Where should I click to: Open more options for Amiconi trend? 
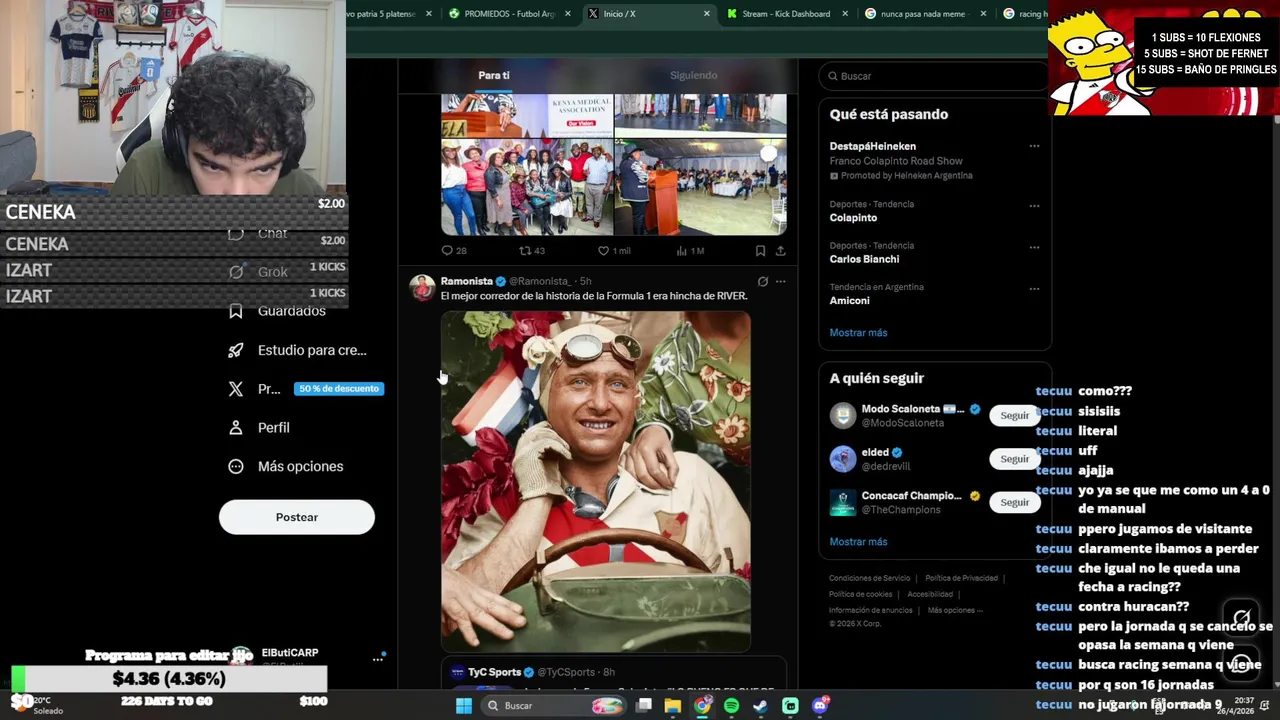coord(1034,288)
